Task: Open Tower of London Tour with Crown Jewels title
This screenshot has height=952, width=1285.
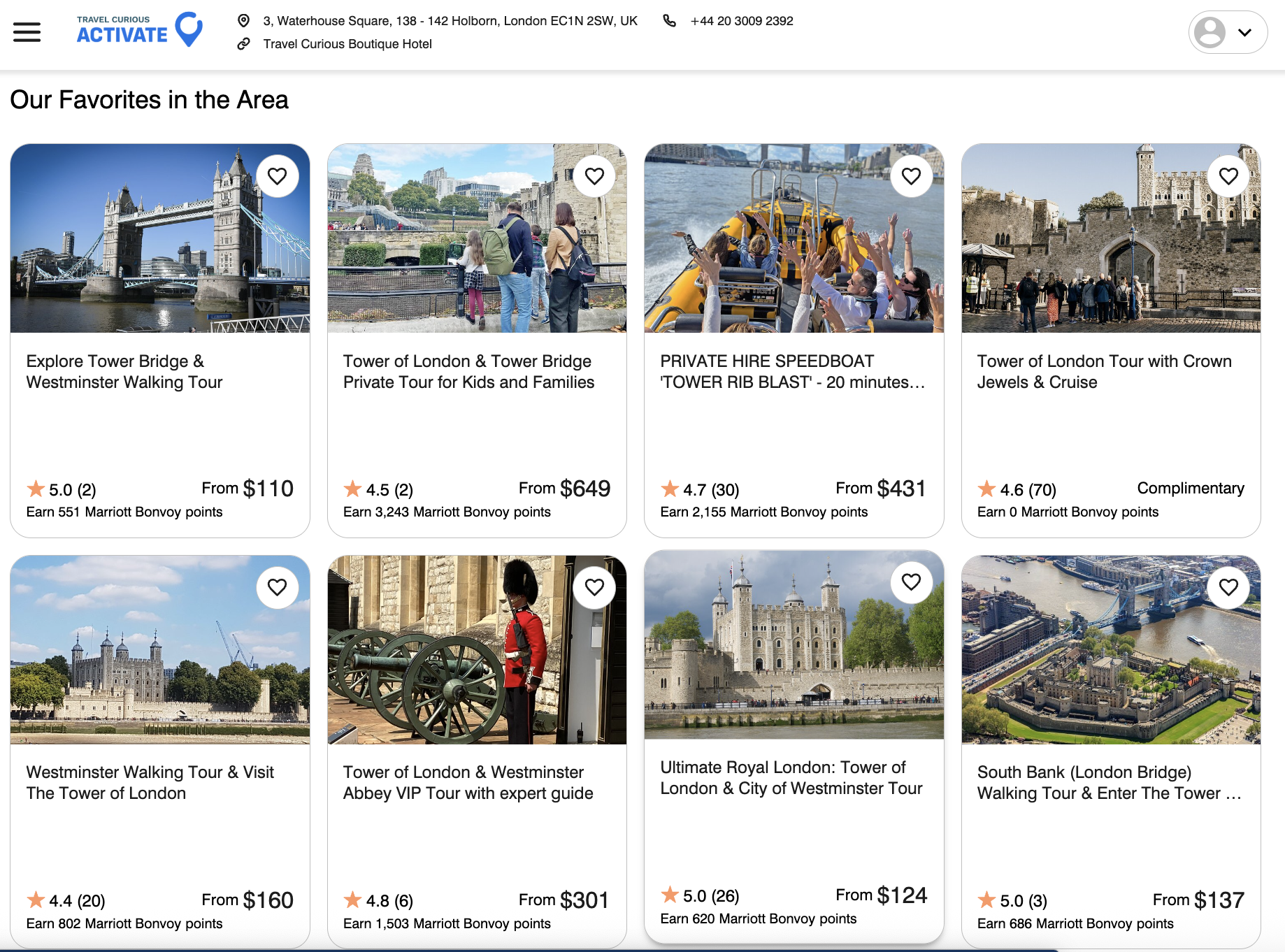Action: point(1104,371)
